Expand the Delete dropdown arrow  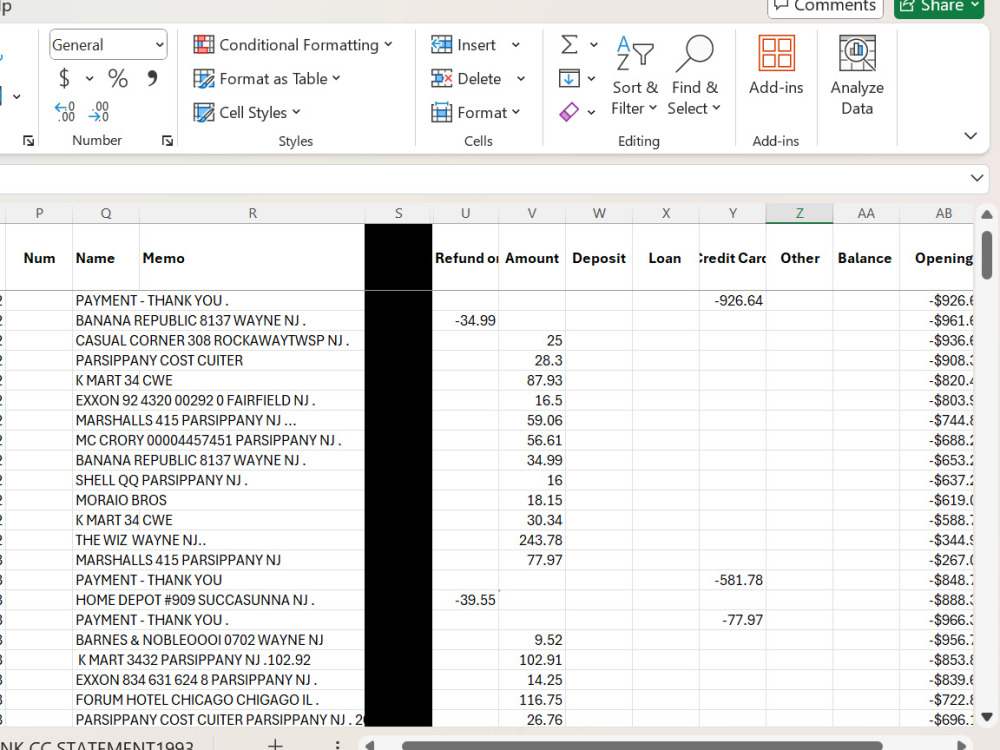click(521, 78)
